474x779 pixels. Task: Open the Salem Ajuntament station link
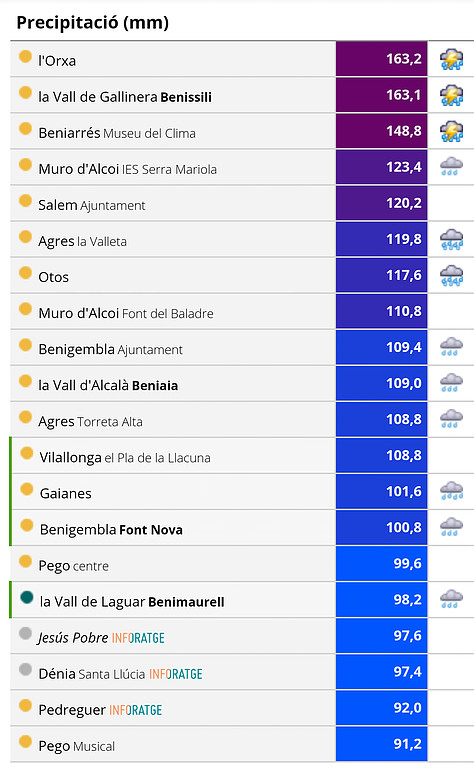point(92,205)
